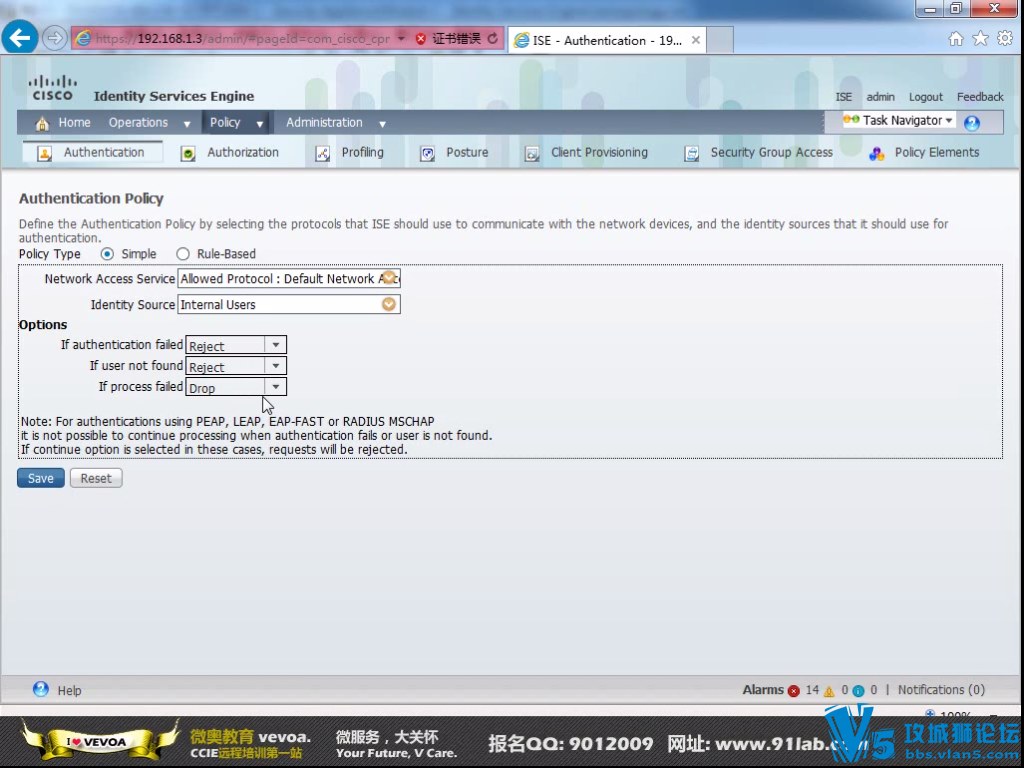This screenshot has height=768, width=1024.
Task: Expand the Identity Source selector
Action: 389,304
